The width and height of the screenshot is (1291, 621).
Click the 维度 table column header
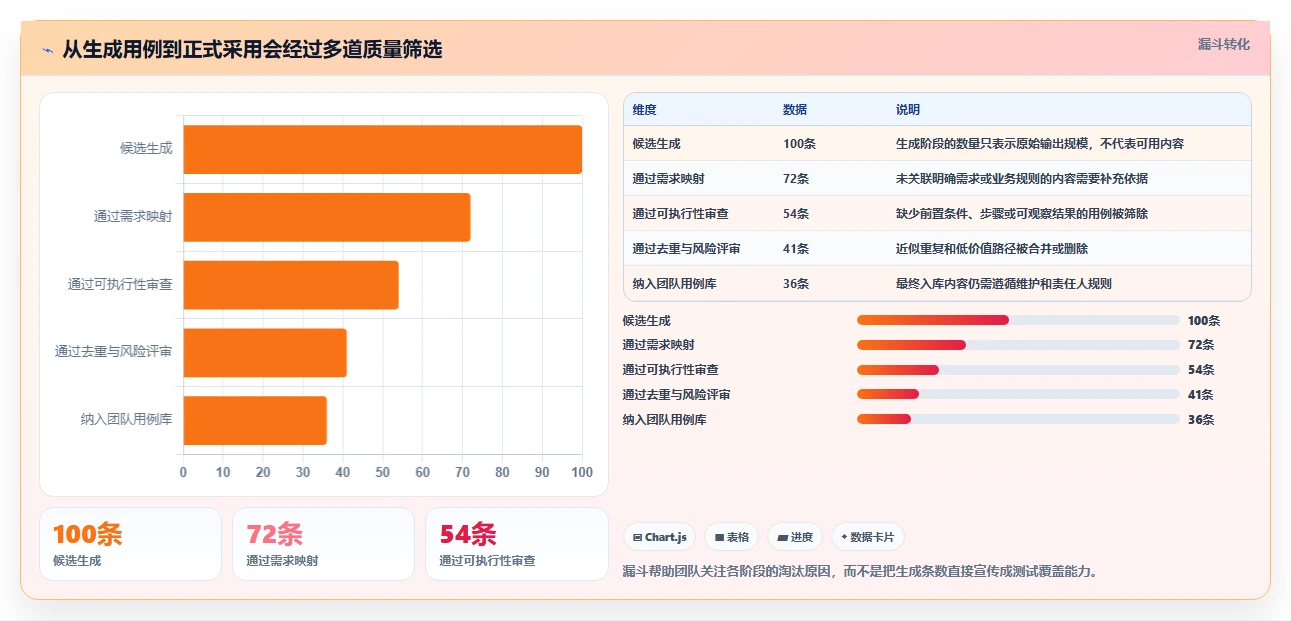pyautogui.click(x=645, y=109)
